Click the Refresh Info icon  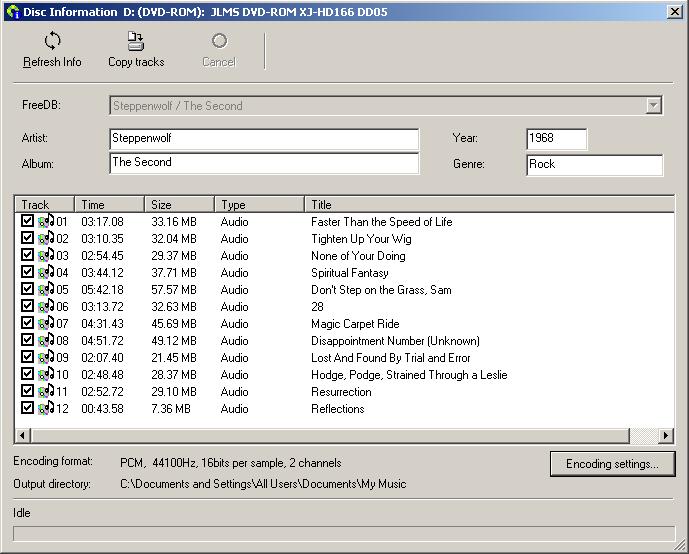(x=52, y=41)
